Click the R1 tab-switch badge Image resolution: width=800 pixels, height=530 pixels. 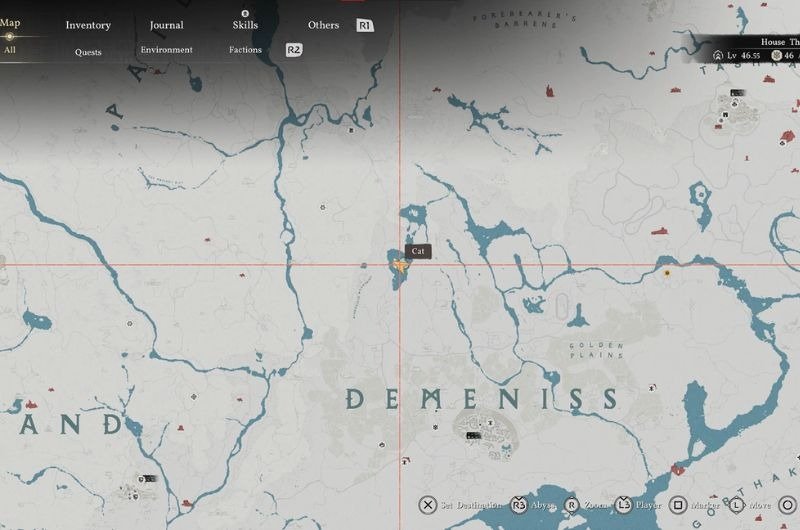click(365, 25)
